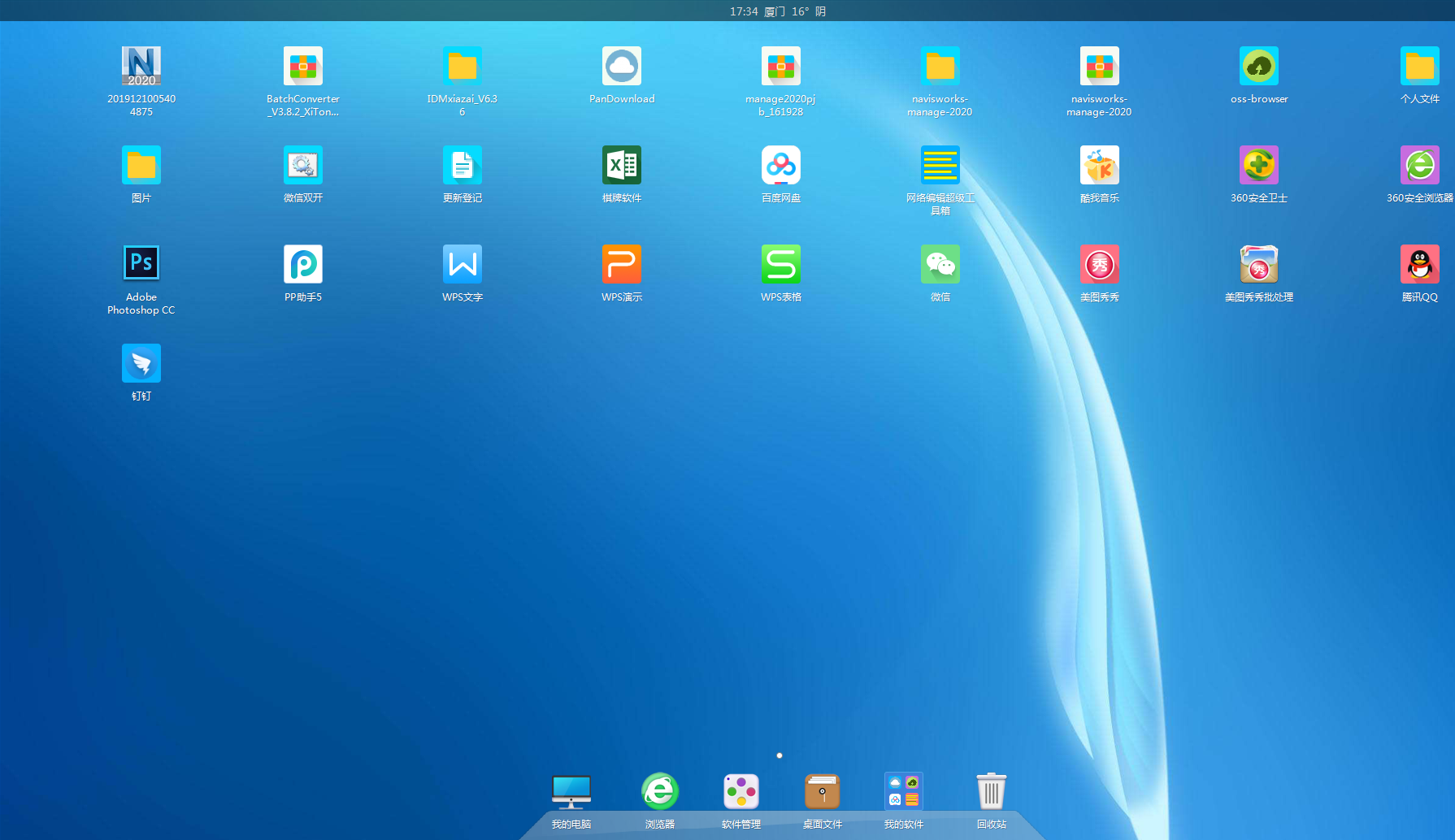Screen dimensions: 1455x840
Task: Launch PanDownload from the desktop
Action: [622, 66]
